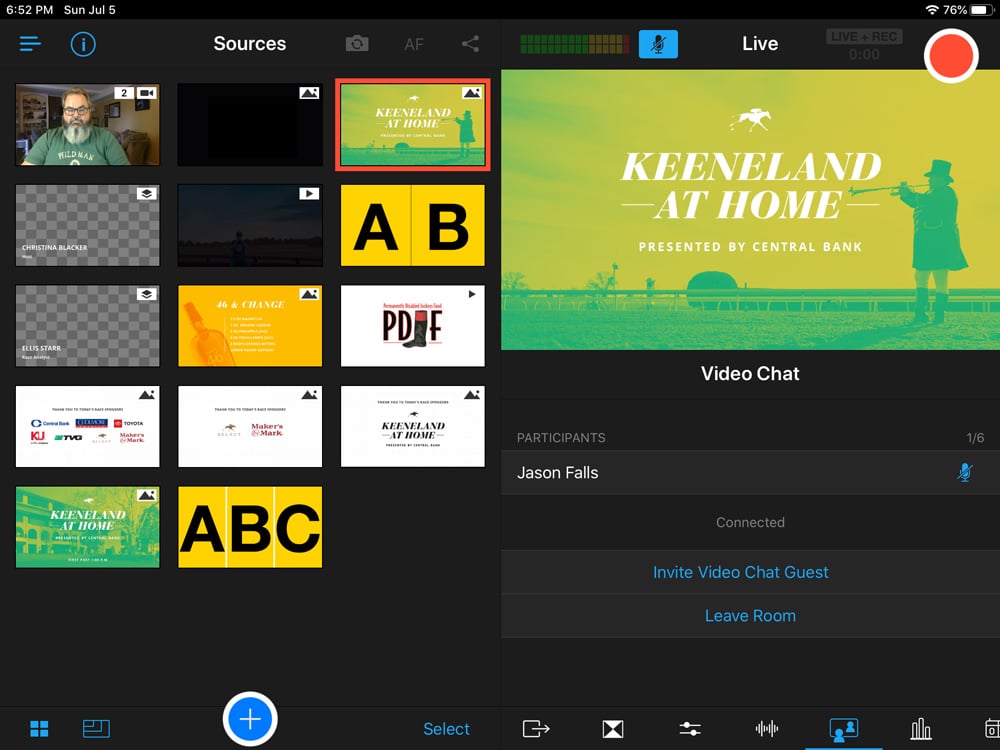
Task: Open the hamburger menu icon
Action: (x=30, y=44)
